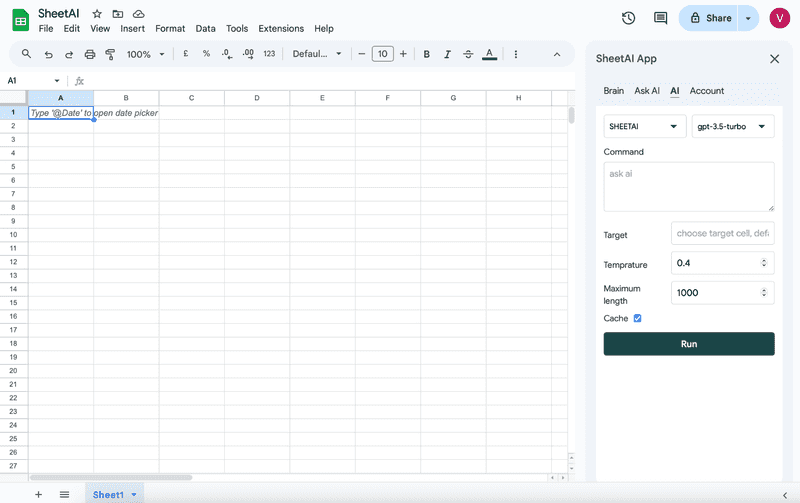Expand the side panel chevron at bottom right
This screenshot has width=800, height=503.
[x=785, y=495]
